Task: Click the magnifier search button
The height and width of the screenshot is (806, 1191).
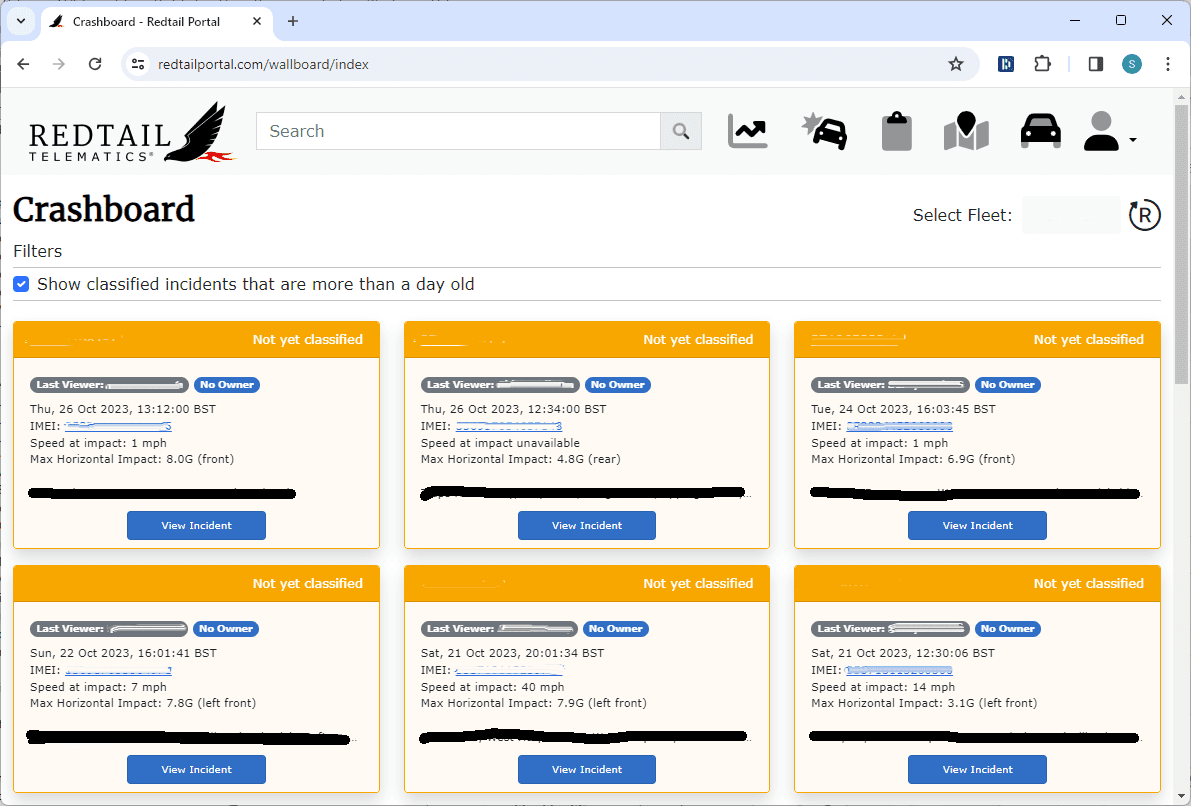Action: point(681,131)
